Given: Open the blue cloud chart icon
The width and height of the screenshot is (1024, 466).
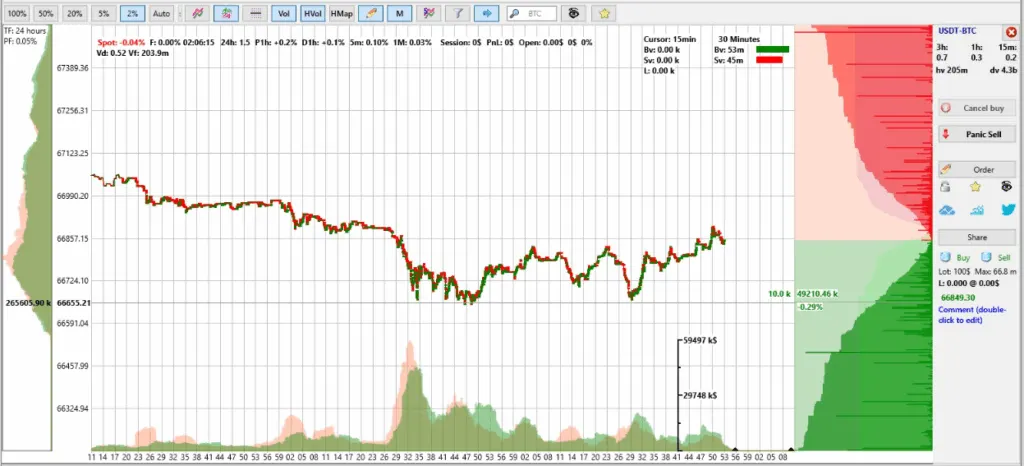Looking at the screenshot, I should (x=947, y=210).
